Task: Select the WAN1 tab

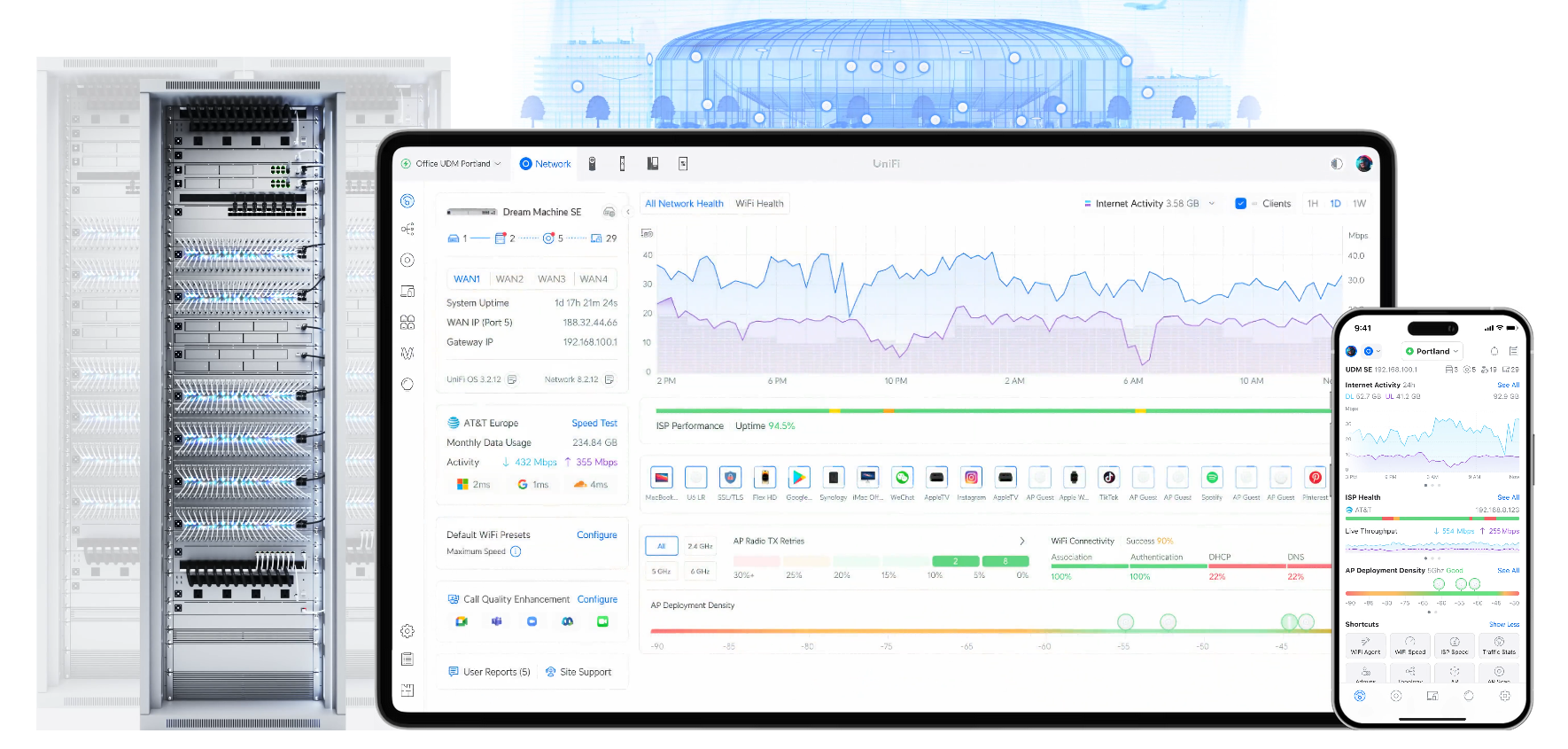Action: pyautogui.click(x=467, y=279)
